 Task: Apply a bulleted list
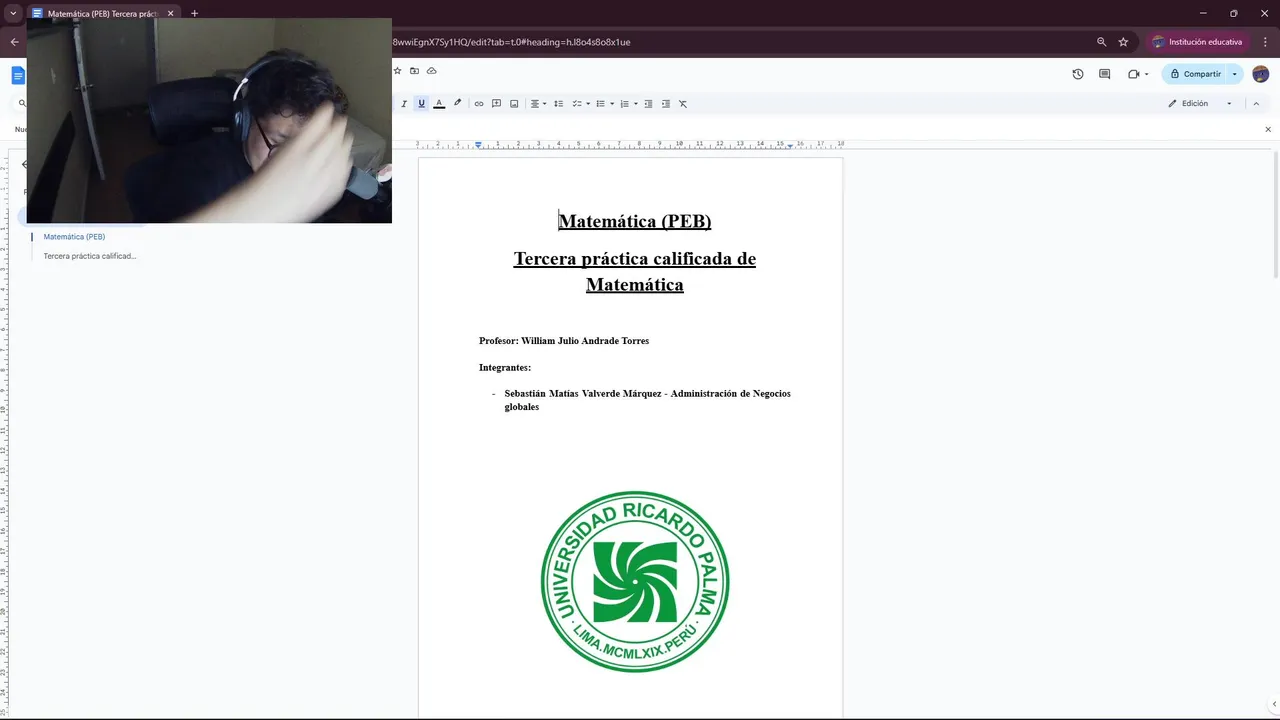[x=600, y=104]
